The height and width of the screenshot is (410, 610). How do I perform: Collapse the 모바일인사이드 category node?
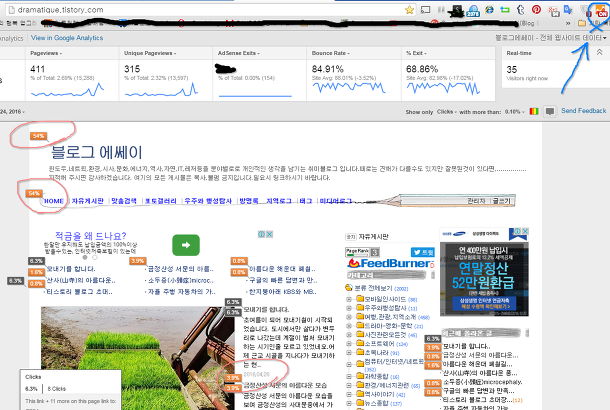pyautogui.click(x=349, y=299)
